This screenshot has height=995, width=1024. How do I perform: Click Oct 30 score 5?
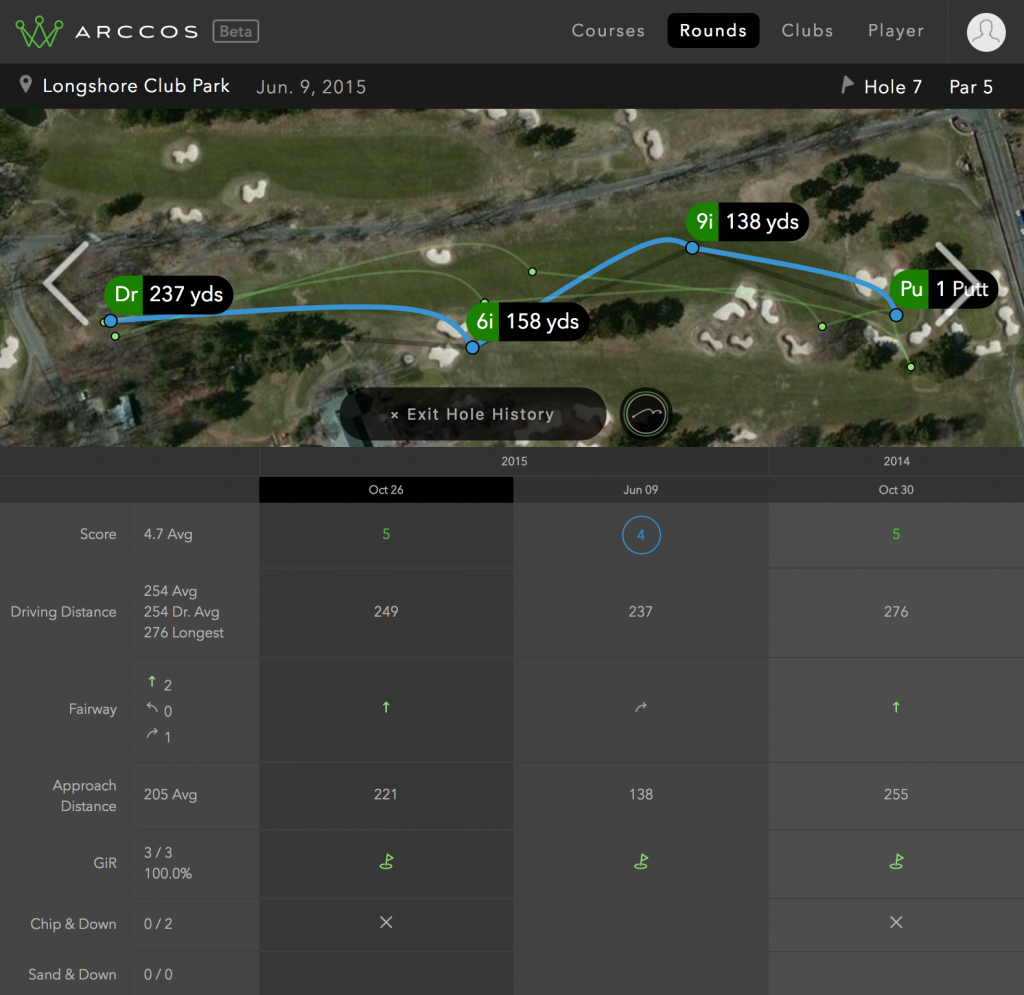(896, 534)
